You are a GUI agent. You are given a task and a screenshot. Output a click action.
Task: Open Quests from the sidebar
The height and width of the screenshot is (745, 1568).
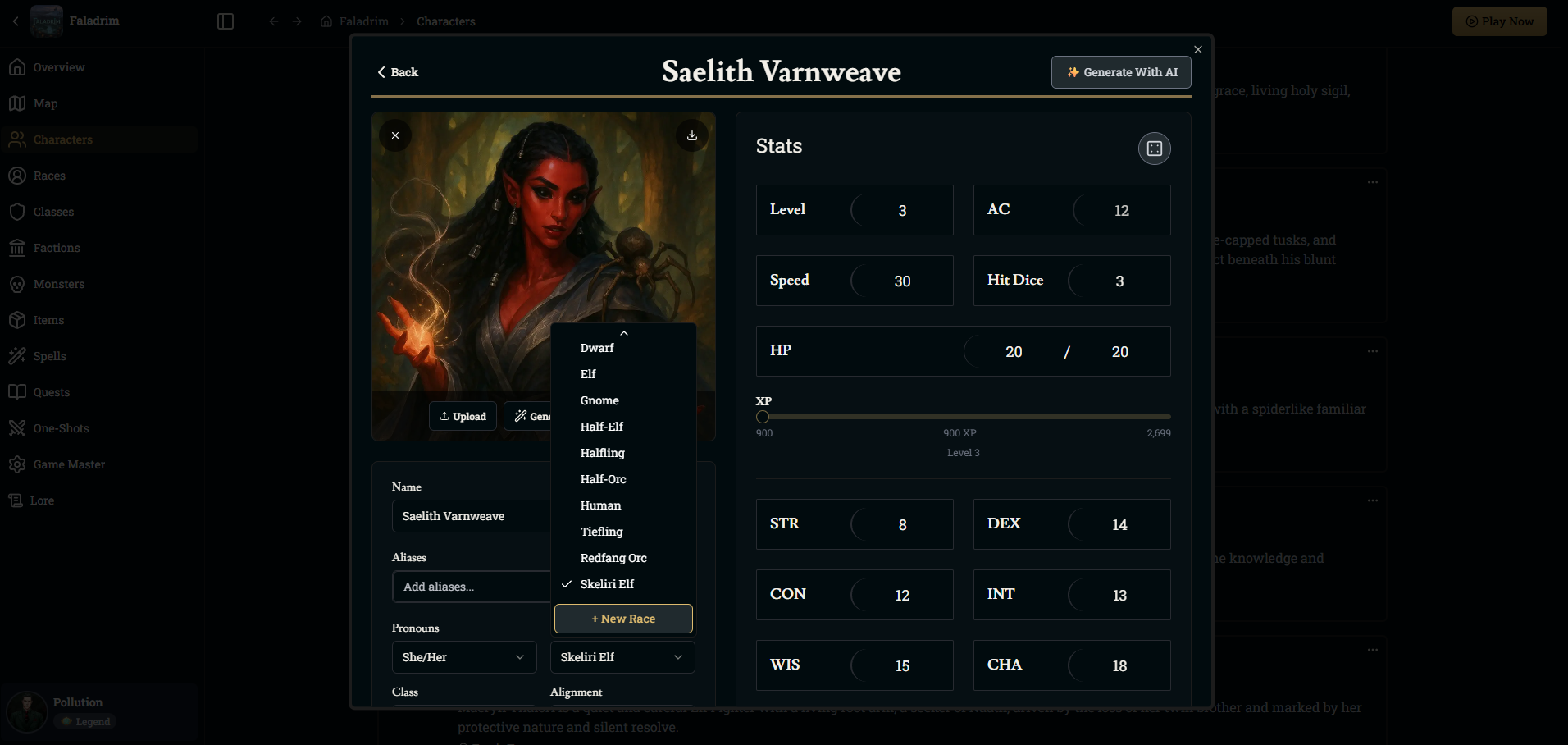(x=51, y=392)
